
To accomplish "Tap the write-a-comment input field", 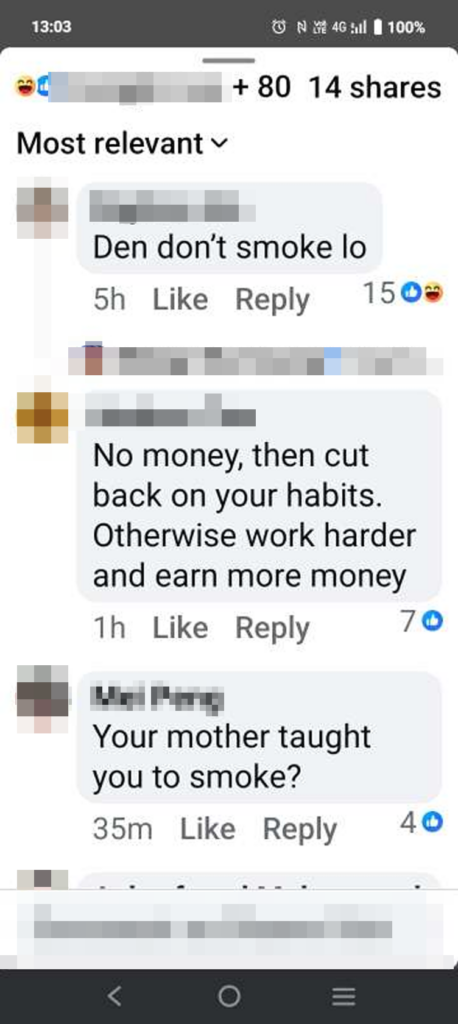I will point(229,929).
